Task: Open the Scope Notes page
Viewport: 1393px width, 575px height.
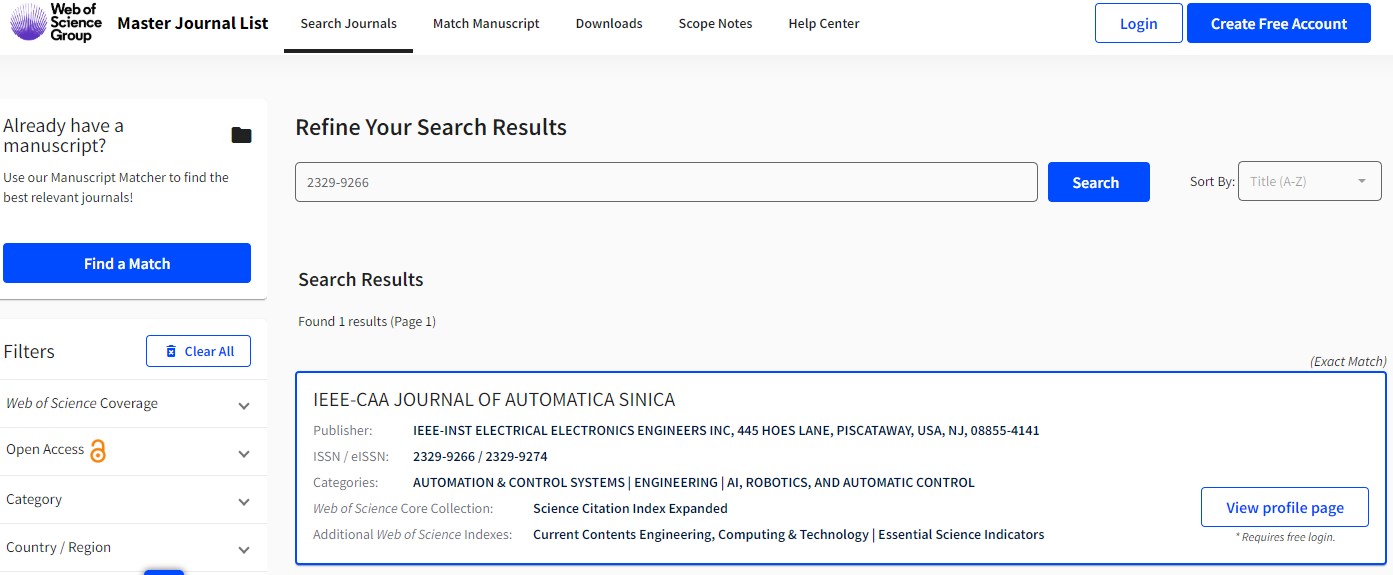Action: point(715,24)
